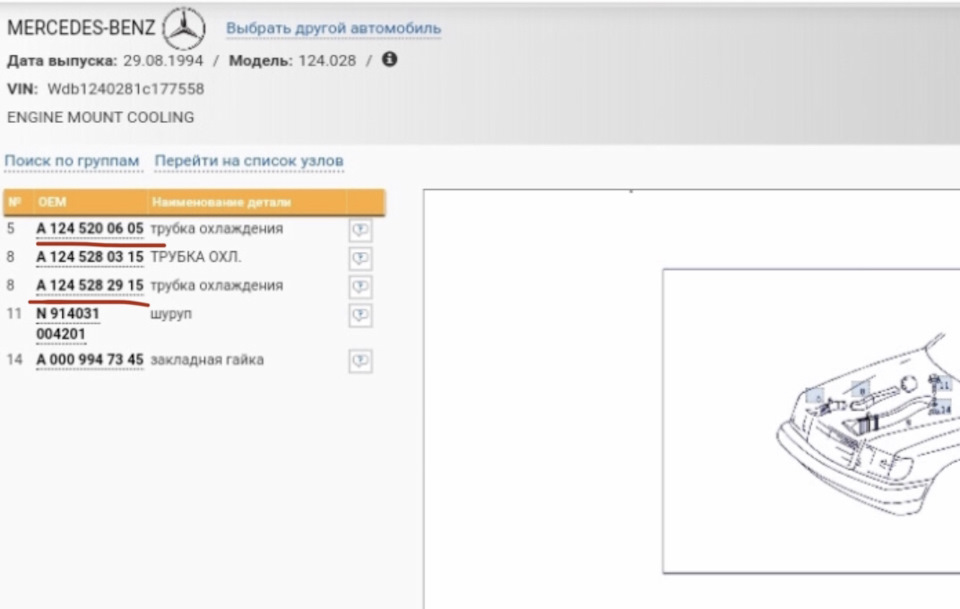
Task: Click the 'MERCEDES-BENZ' brand title
Action: pyautogui.click(x=81, y=28)
